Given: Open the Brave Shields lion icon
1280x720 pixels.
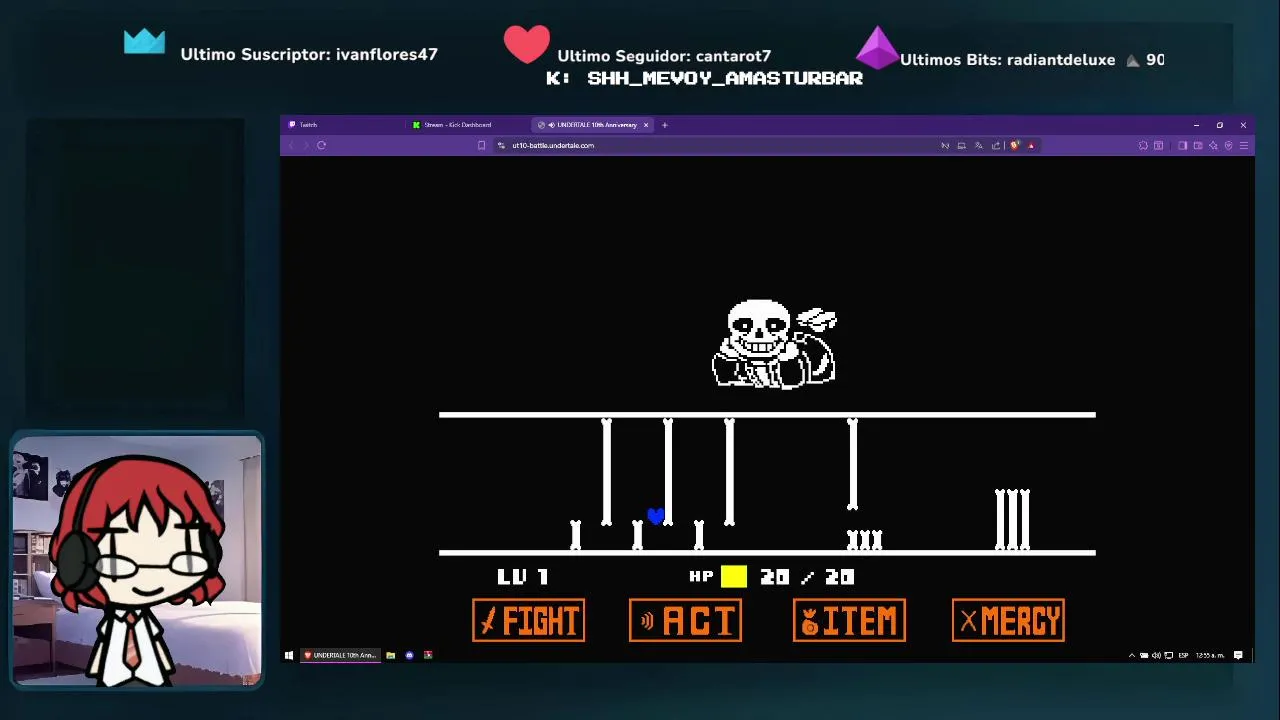Looking at the screenshot, I should 1014,145.
